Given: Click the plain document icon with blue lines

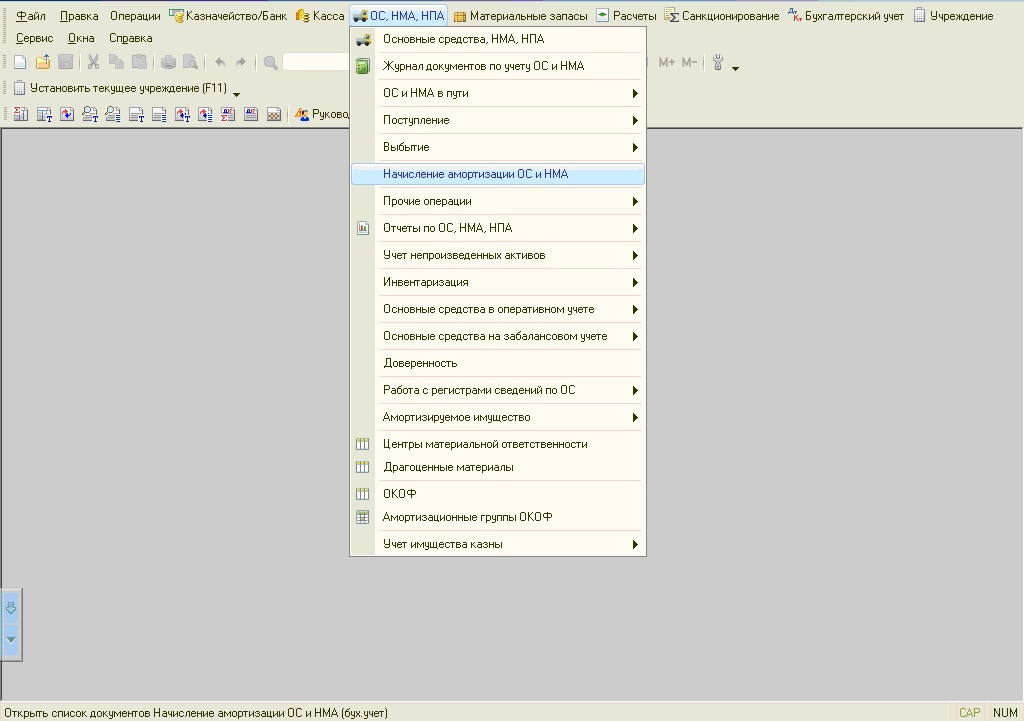Looking at the screenshot, I should [159, 114].
